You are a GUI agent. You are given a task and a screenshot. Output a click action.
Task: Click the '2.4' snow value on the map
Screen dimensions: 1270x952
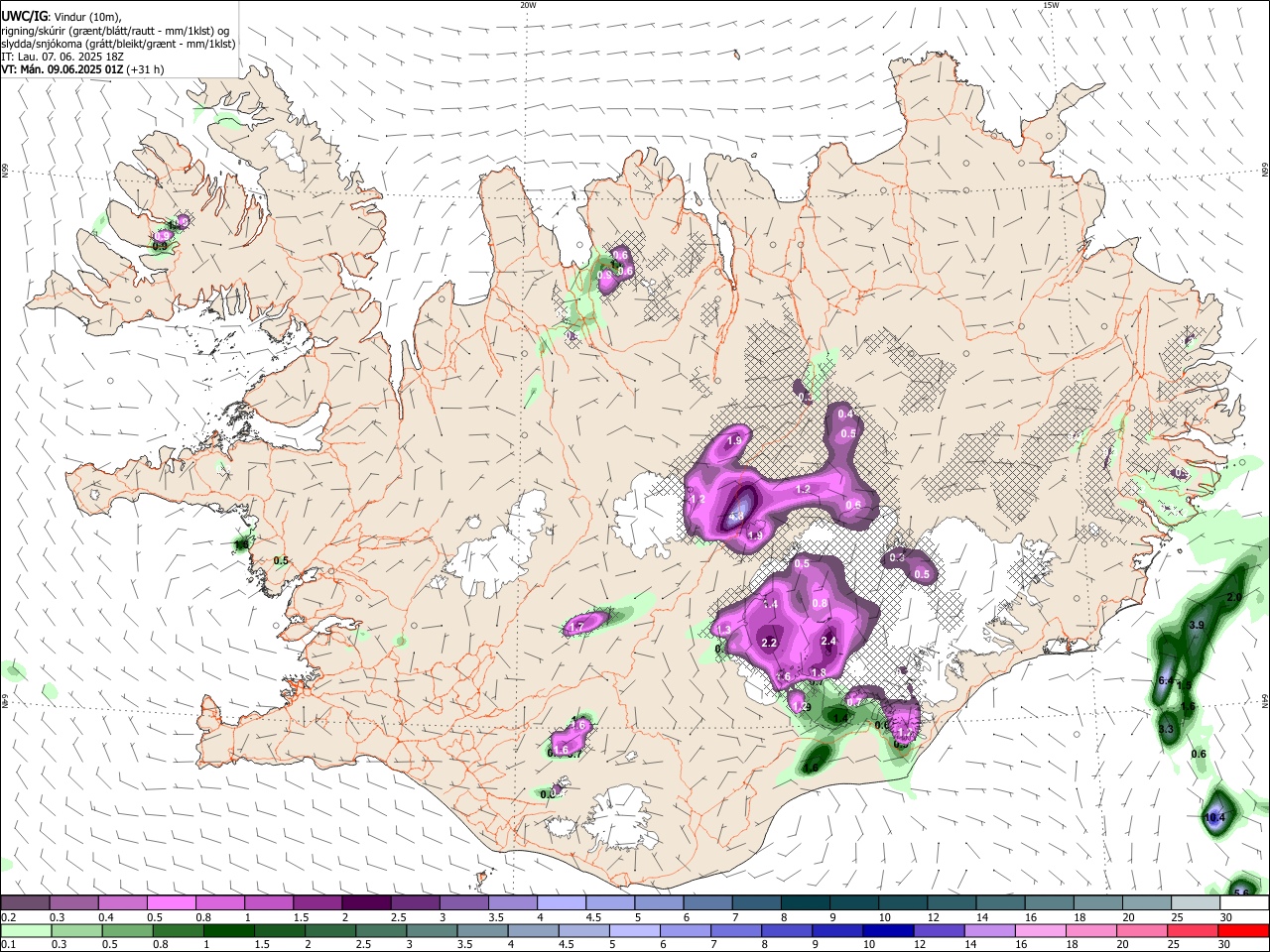tap(829, 642)
